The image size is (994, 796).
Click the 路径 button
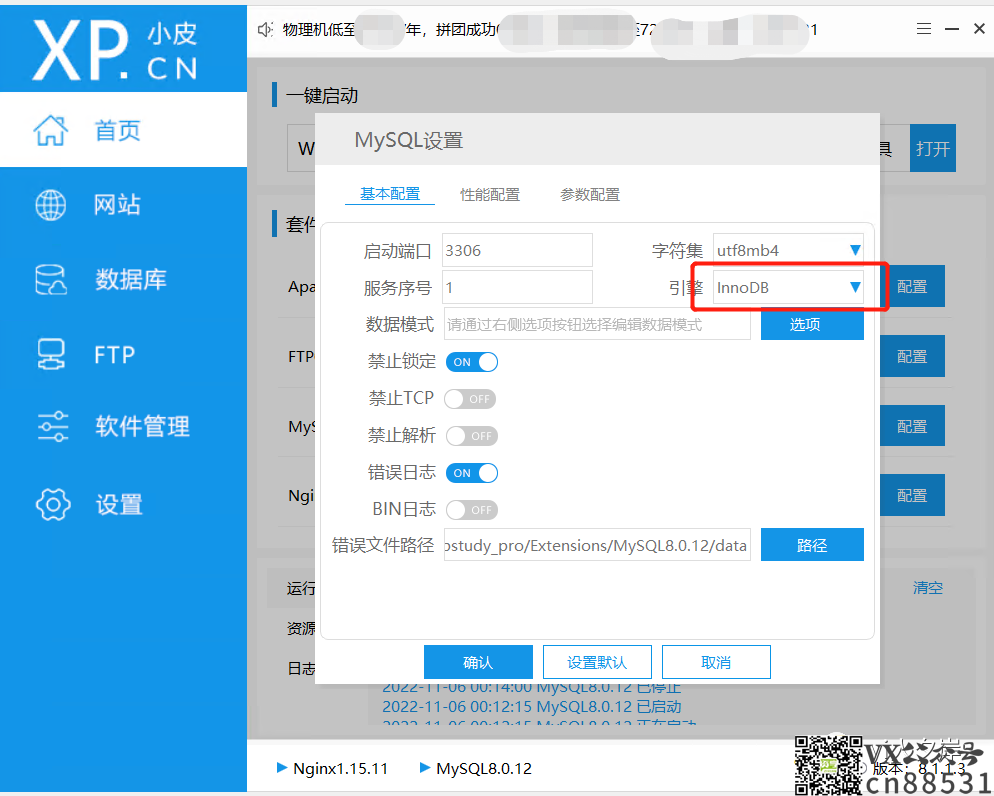(812, 545)
